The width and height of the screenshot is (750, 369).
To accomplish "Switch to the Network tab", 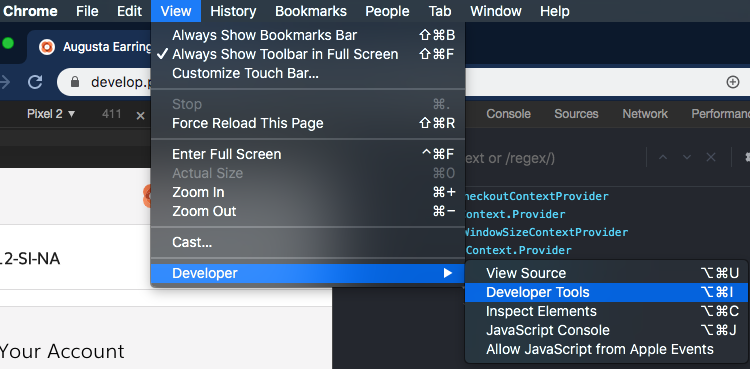I will 645,114.
